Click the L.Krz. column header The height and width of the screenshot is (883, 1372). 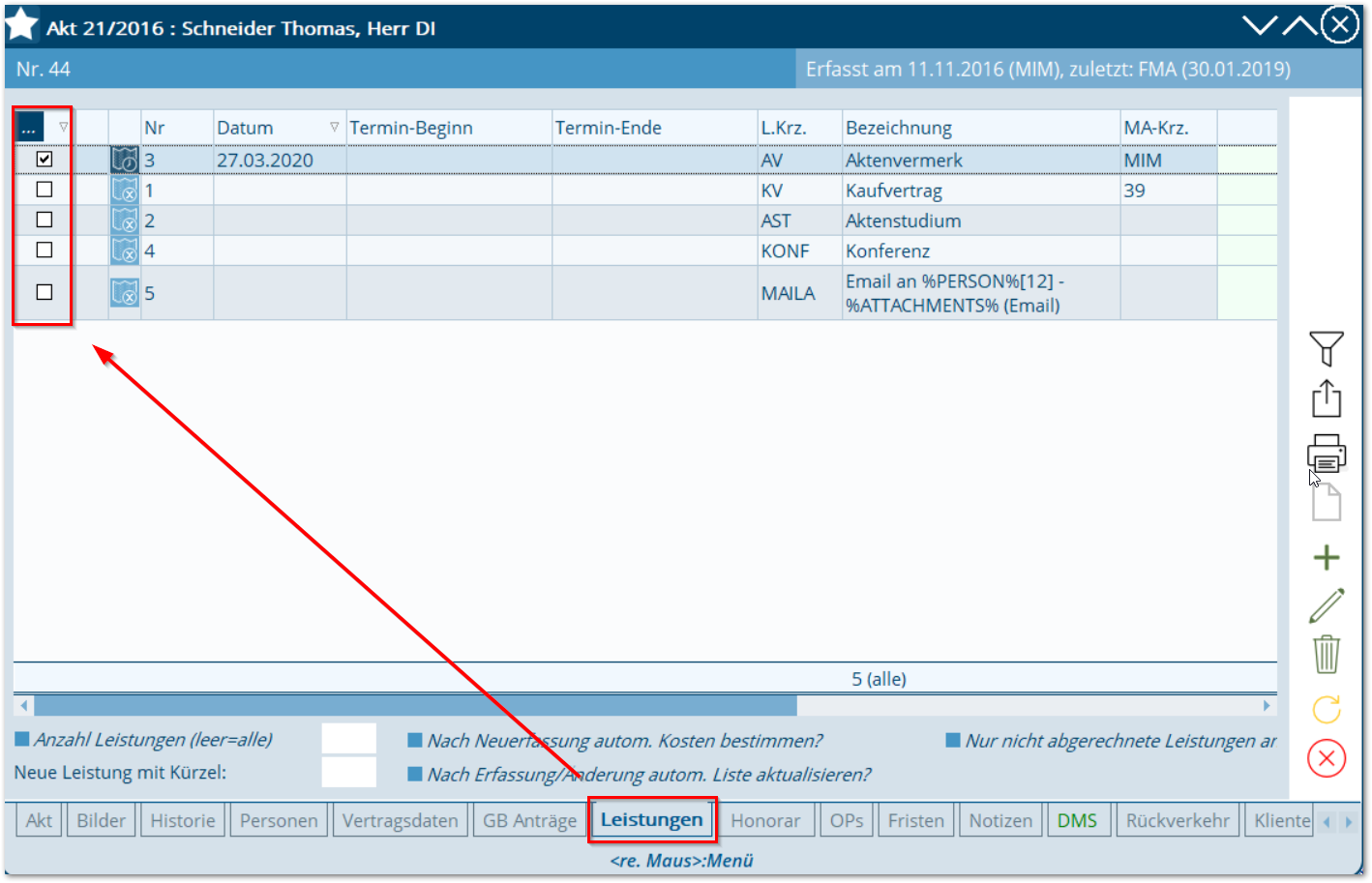[x=799, y=127]
